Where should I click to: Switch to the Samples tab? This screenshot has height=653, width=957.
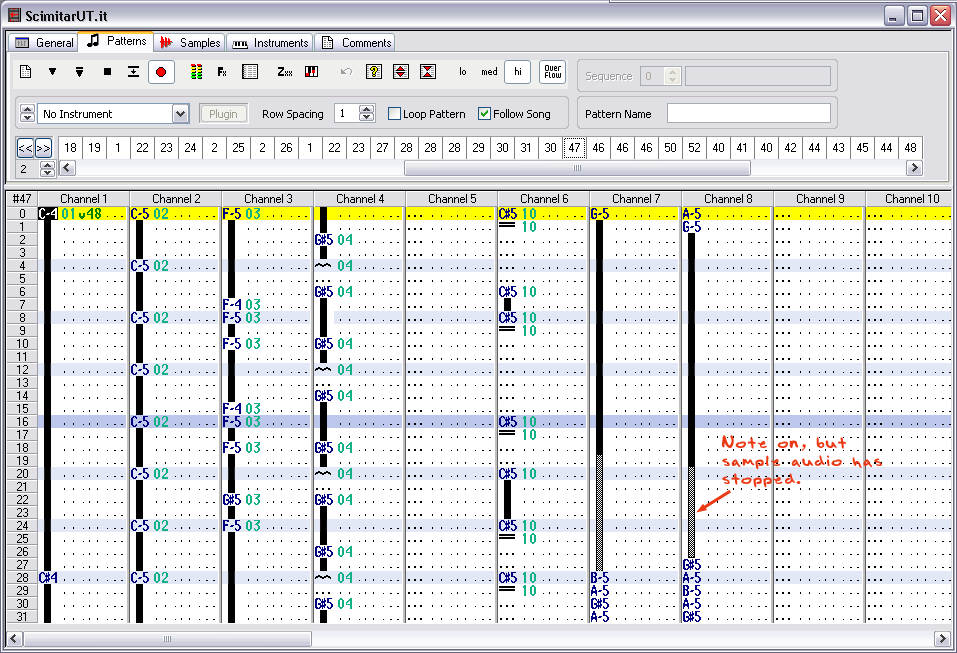coord(190,43)
